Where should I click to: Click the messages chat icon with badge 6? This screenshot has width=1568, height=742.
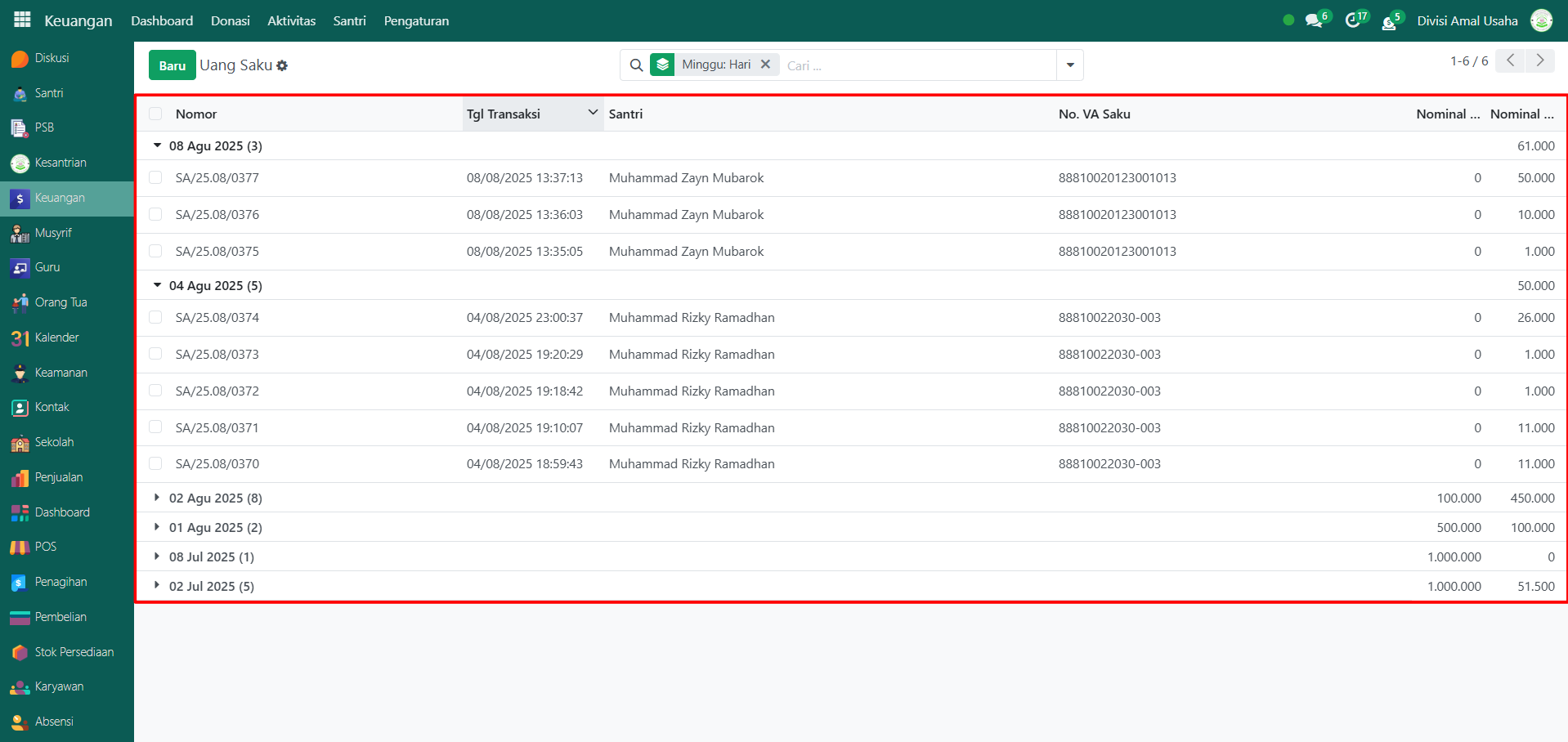point(1315,21)
